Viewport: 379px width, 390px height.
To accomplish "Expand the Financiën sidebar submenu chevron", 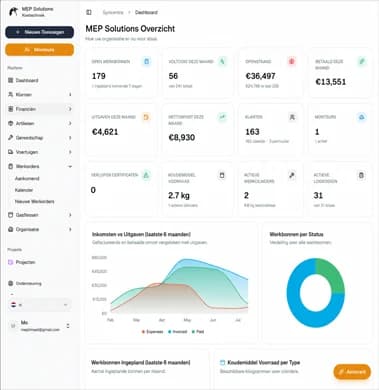I will click(70, 109).
